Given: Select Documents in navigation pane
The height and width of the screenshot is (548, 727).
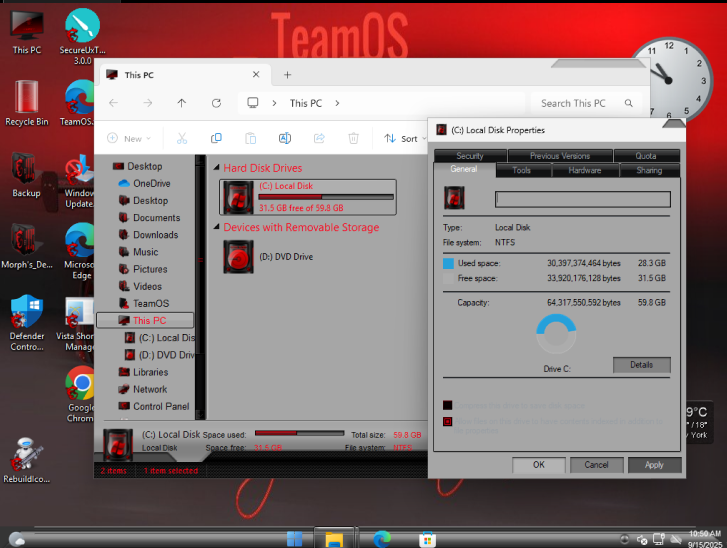Looking at the screenshot, I should coord(149,218).
